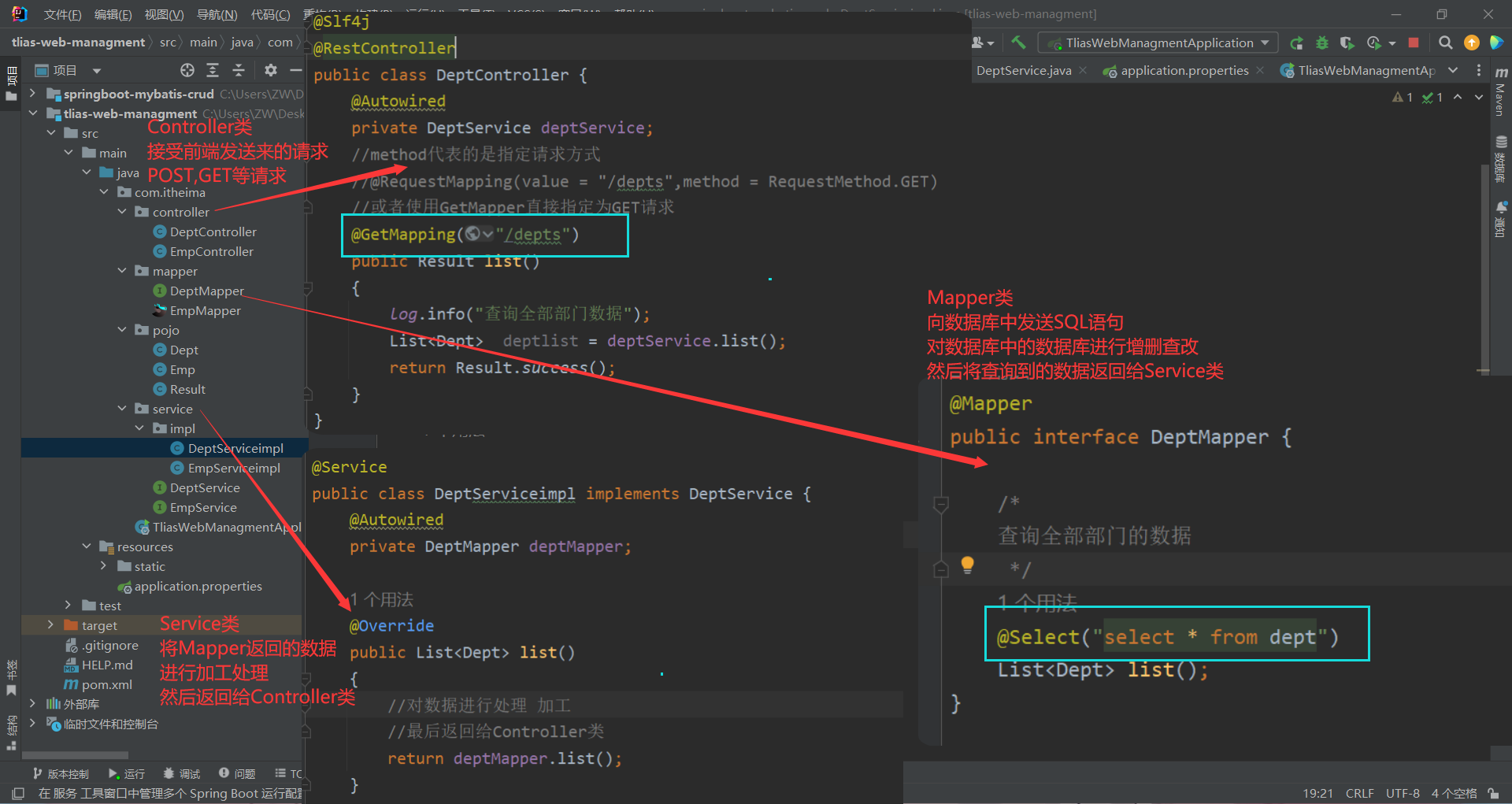Screen dimensions: 1512x804
Task: Click the collapse all icon in project panel
Action: pos(239,71)
